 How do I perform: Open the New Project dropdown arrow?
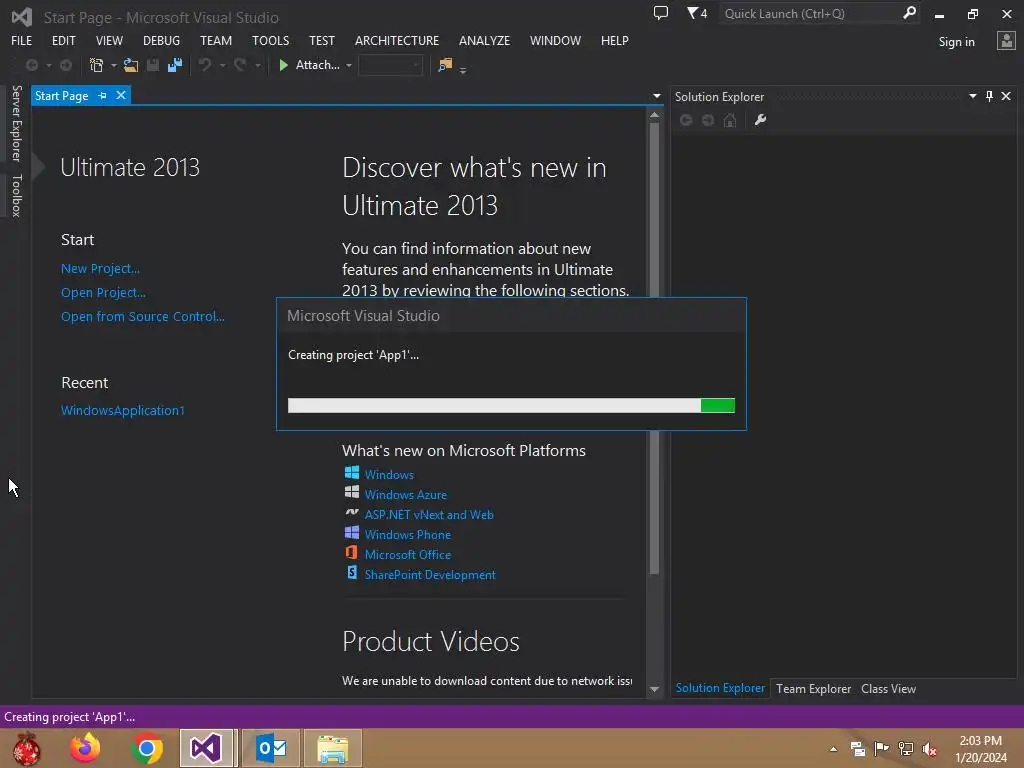click(x=113, y=65)
